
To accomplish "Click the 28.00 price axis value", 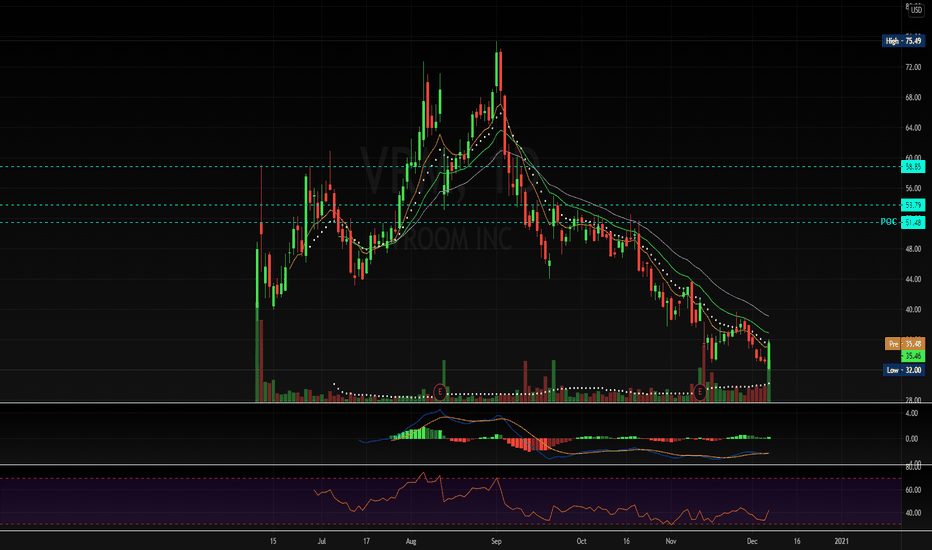I will [913, 400].
